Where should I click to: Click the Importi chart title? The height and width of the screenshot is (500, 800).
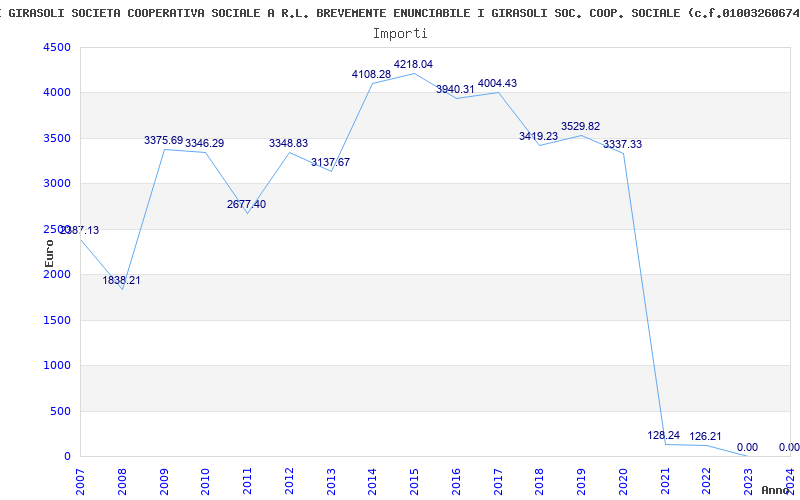coord(400,34)
